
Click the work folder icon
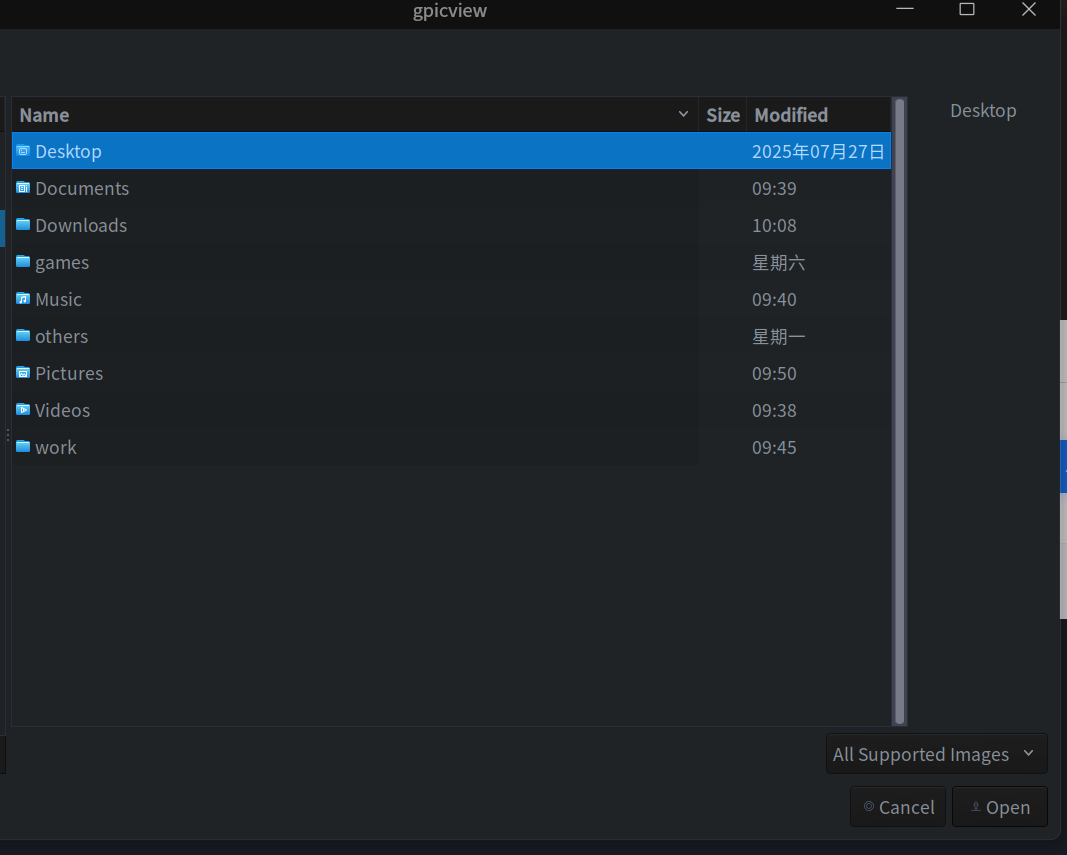[23, 446]
